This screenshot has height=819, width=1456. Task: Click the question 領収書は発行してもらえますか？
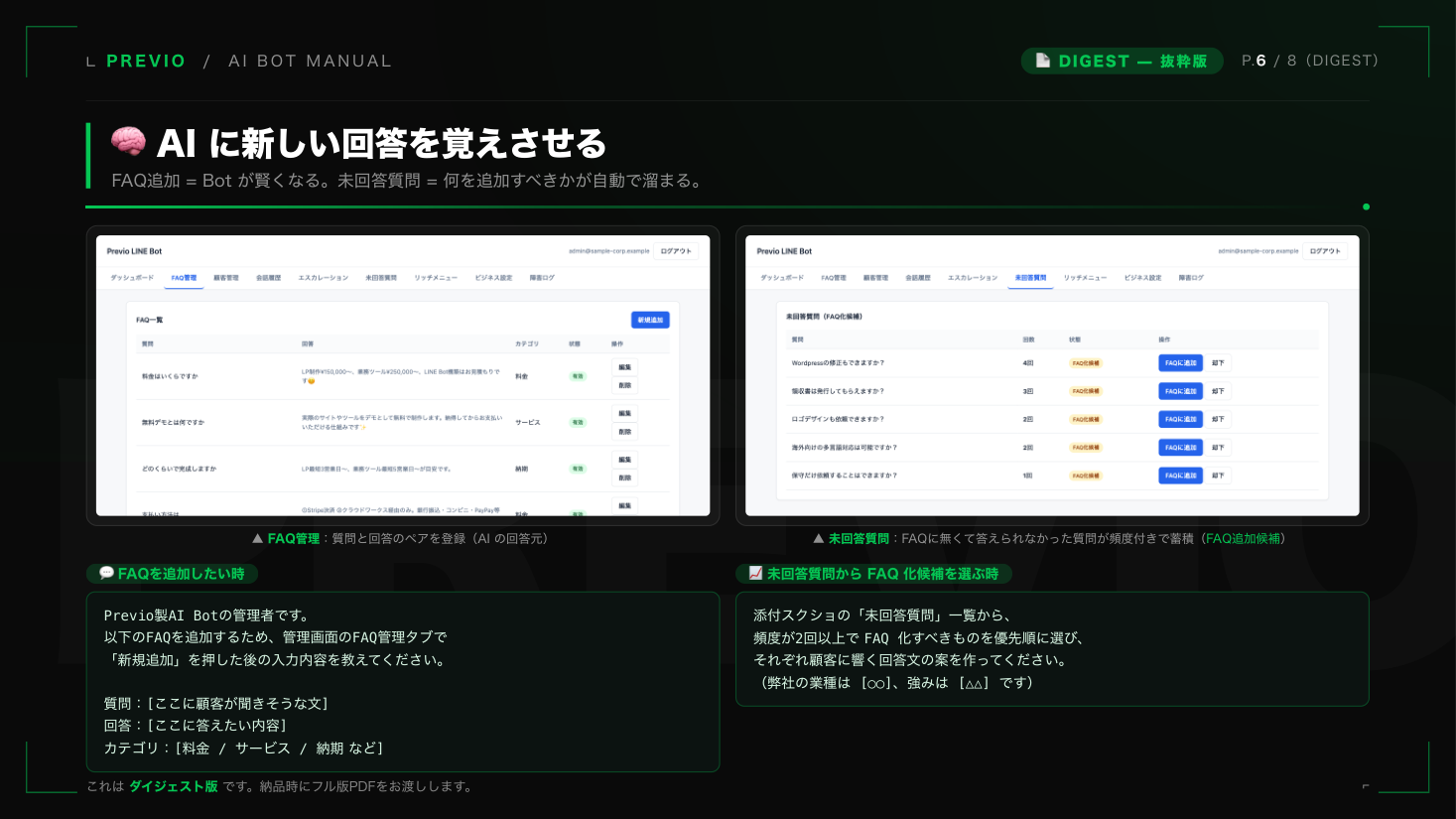[x=838, y=391]
